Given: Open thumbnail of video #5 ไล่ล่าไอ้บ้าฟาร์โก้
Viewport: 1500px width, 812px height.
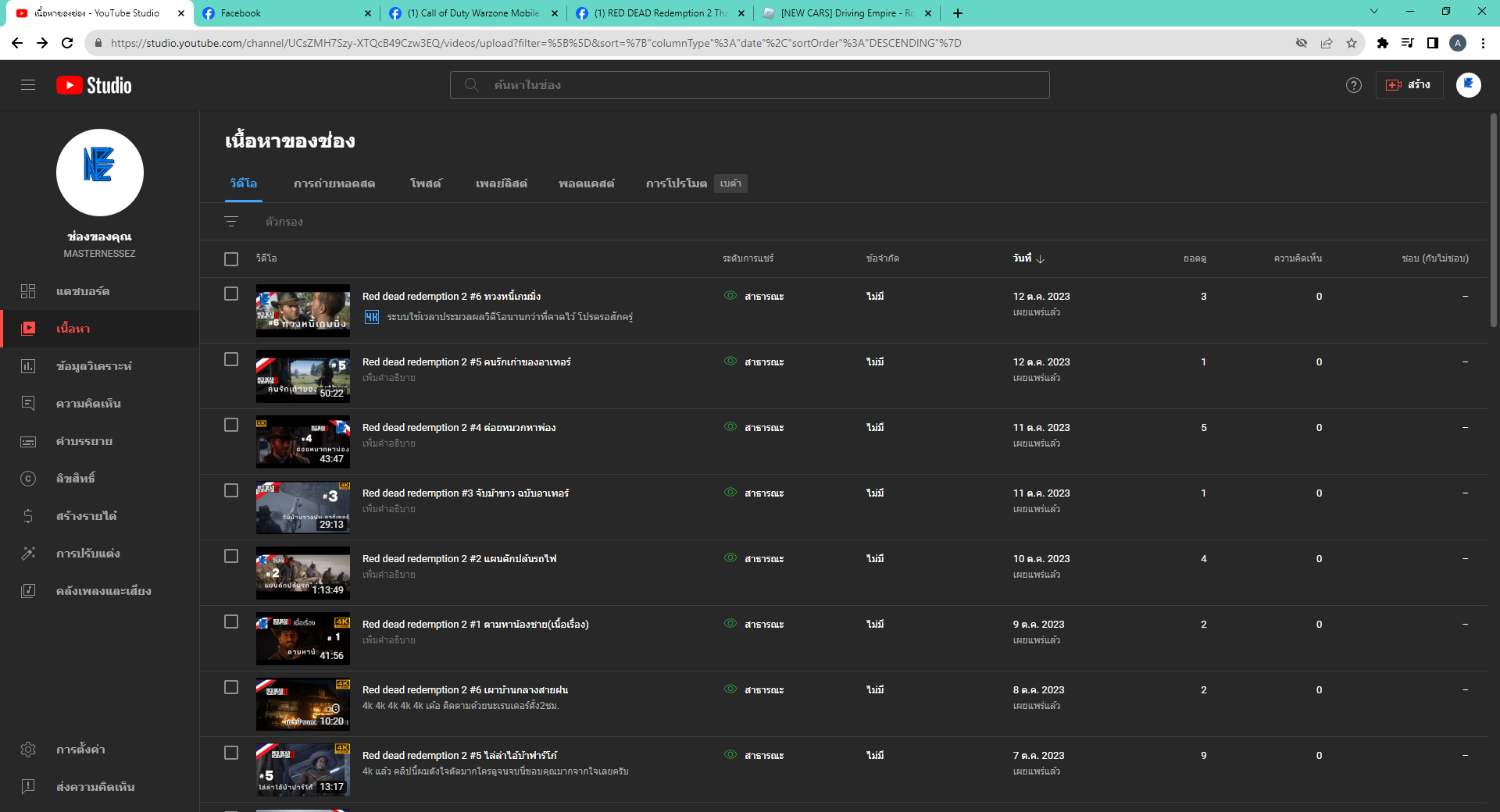Looking at the screenshot, I should (x=303, y=770).
